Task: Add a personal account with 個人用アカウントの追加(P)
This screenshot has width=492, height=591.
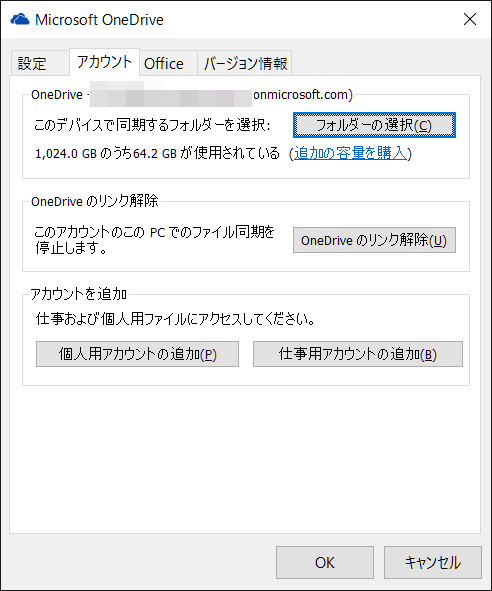Action: (x=137, y=354)
